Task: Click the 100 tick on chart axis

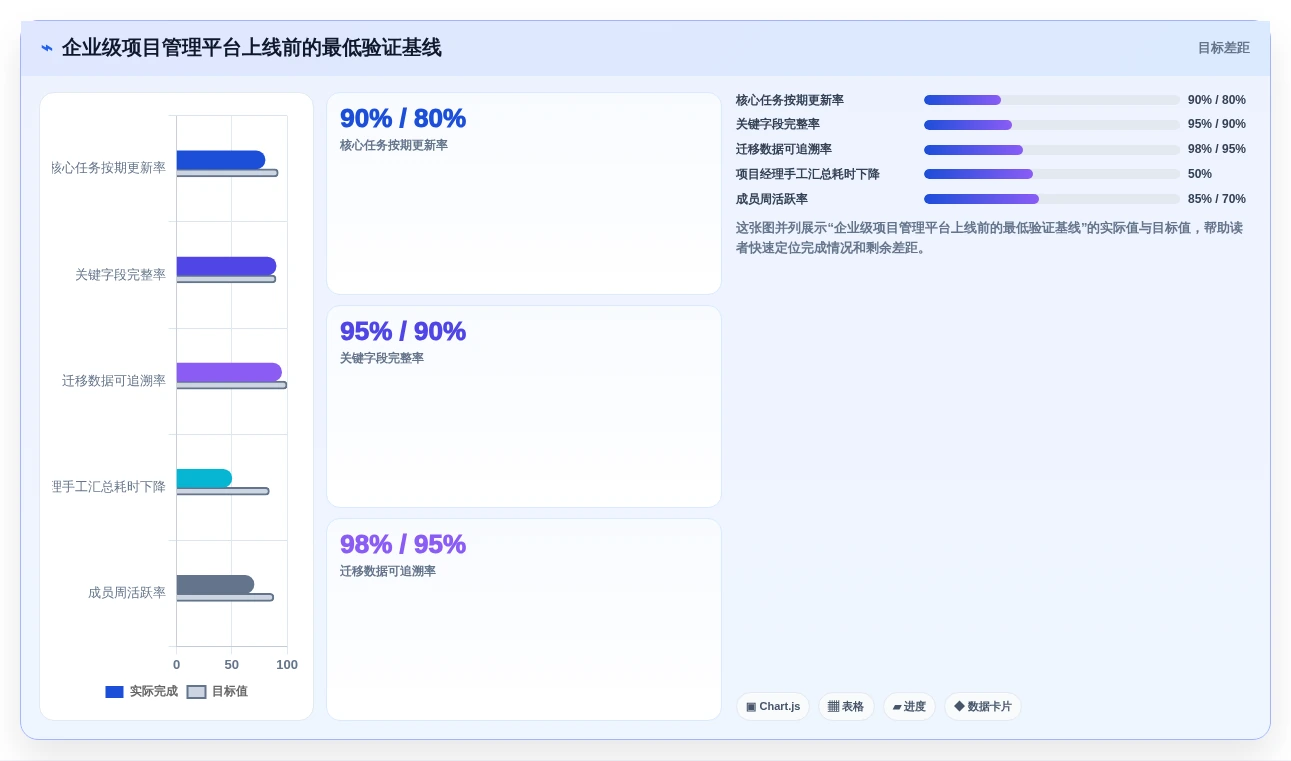Action: [287, 665]
